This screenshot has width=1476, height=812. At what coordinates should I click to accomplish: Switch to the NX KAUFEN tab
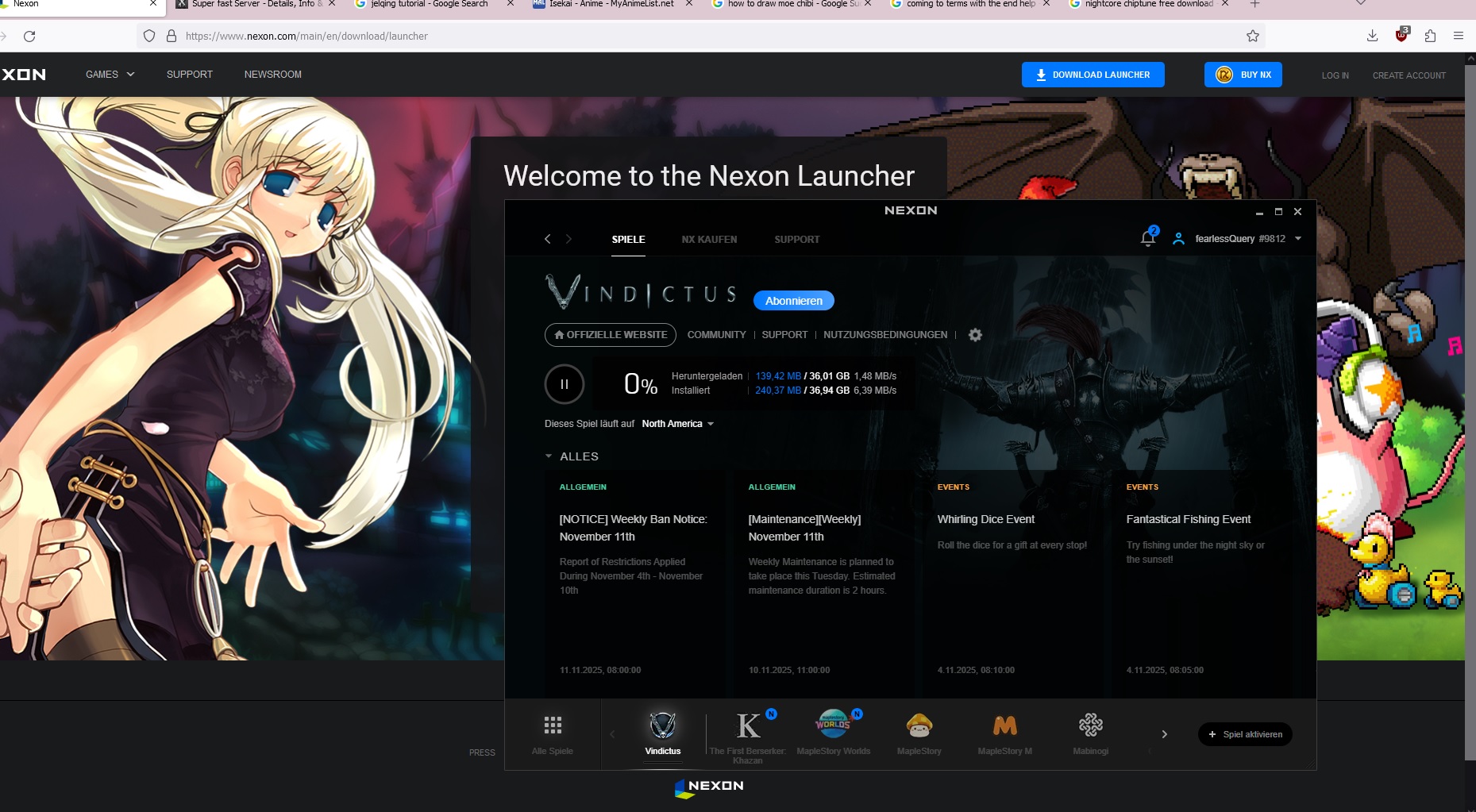pos(709,240)
